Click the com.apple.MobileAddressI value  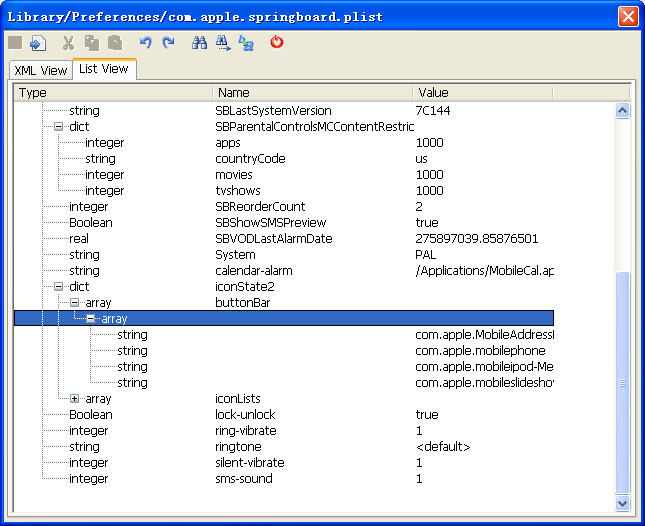pyautogui.click(x=485, y=335)
